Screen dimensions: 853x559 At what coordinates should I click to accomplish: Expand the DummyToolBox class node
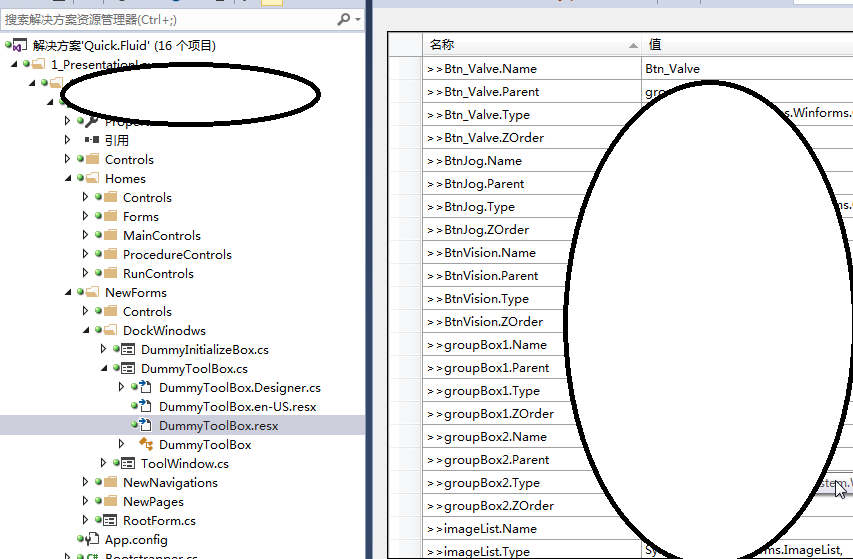click(121, 444)
